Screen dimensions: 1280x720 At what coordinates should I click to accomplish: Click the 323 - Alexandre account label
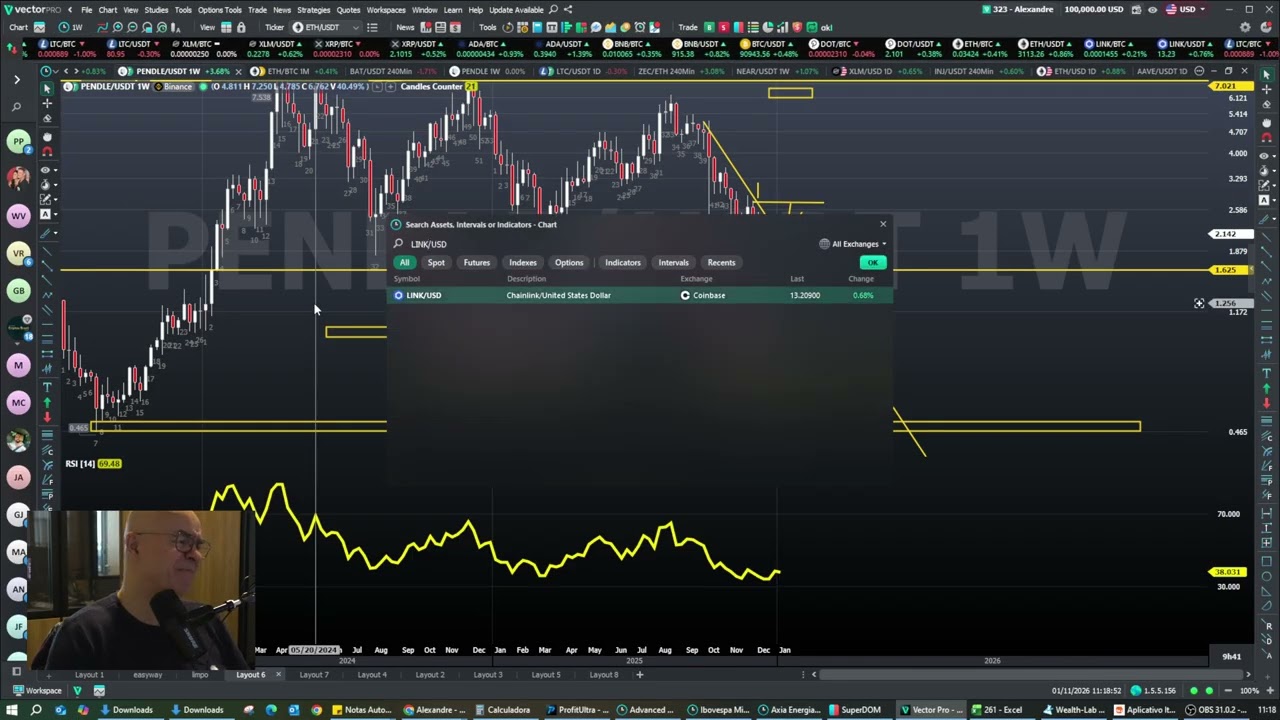tap(1017, 10)
